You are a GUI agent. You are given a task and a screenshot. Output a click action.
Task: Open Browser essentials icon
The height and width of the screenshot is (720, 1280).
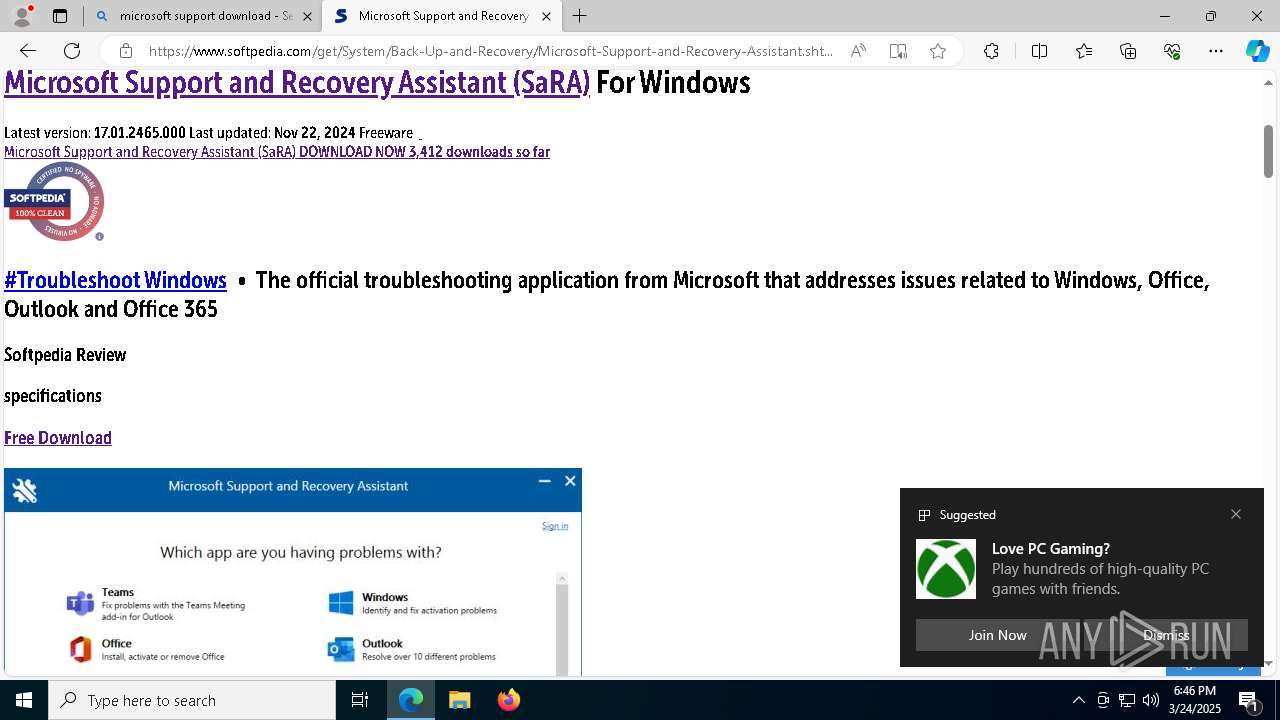click(x=1172, y=51)
